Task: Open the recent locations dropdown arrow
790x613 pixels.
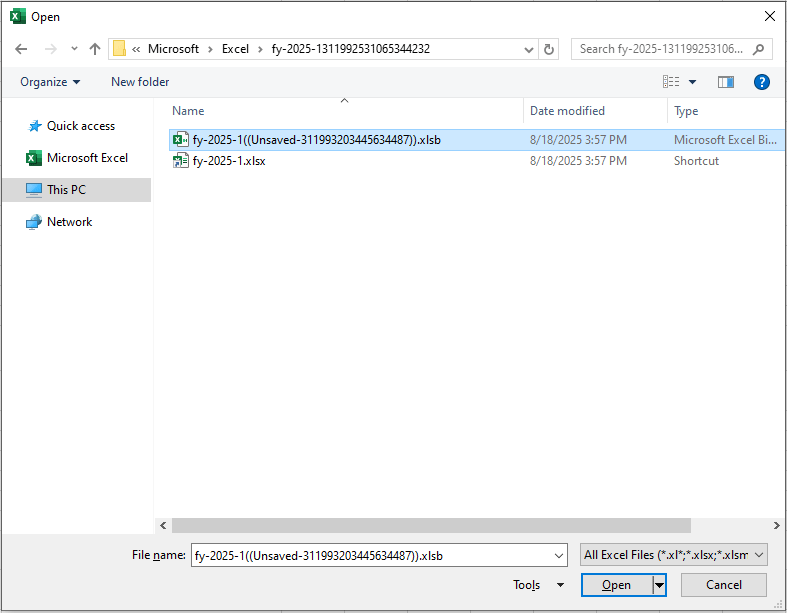Action: pyautogui.click(x=74, y=49)
